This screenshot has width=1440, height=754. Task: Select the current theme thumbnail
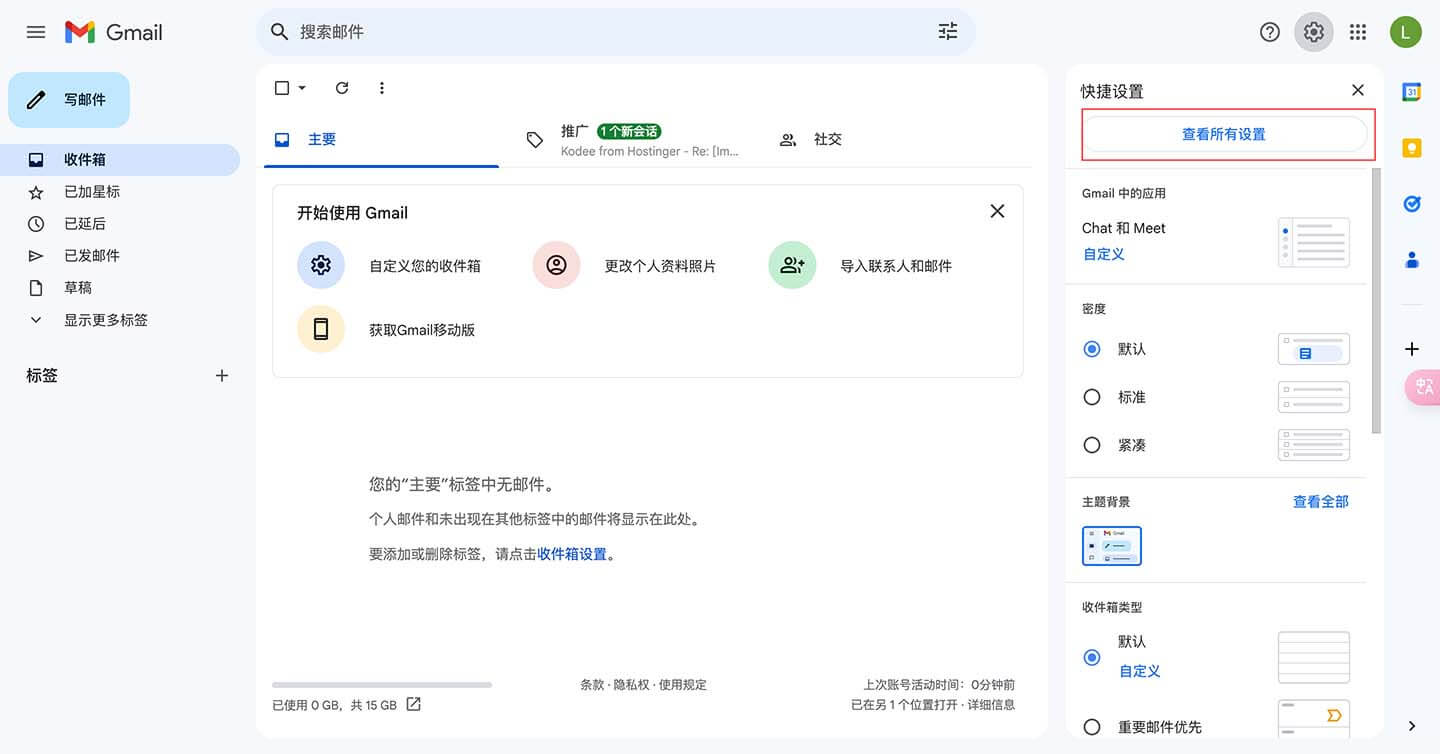click(x=1112, y=546)
